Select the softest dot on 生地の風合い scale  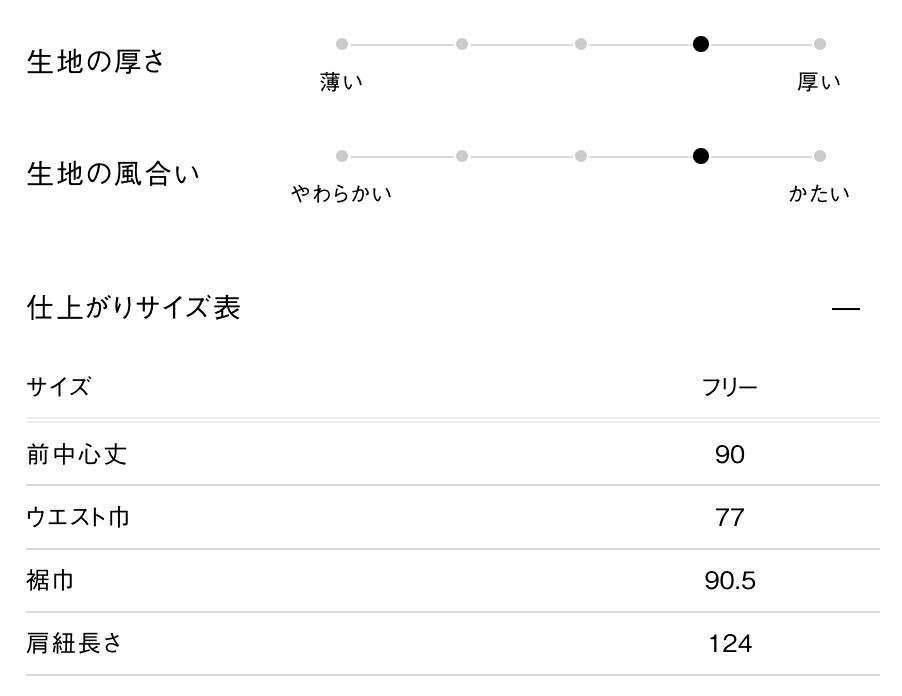click(342, 156)
